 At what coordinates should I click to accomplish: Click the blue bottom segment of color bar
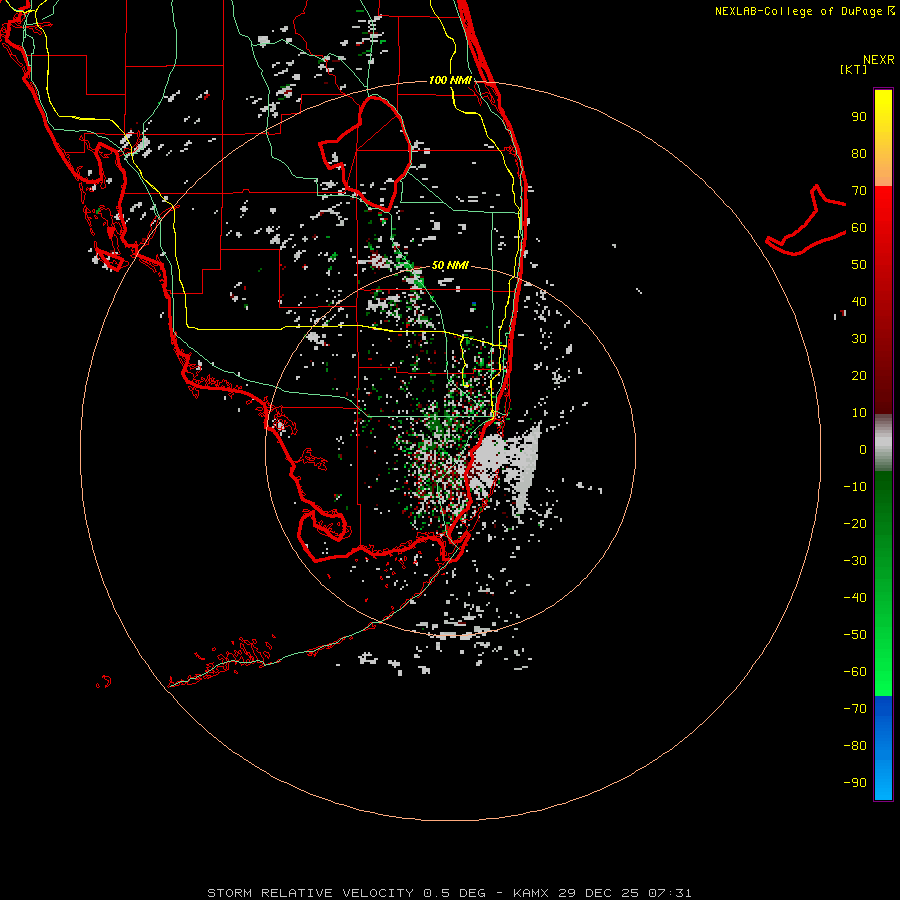click(883, 748)
